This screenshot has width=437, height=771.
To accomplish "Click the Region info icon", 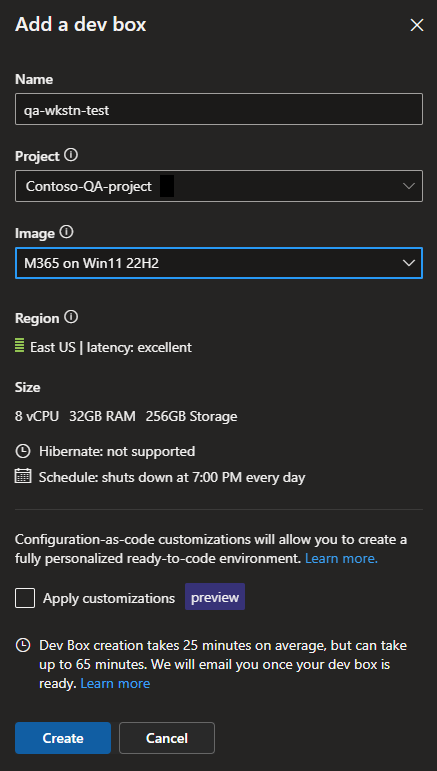I will (x=71, y=318).
